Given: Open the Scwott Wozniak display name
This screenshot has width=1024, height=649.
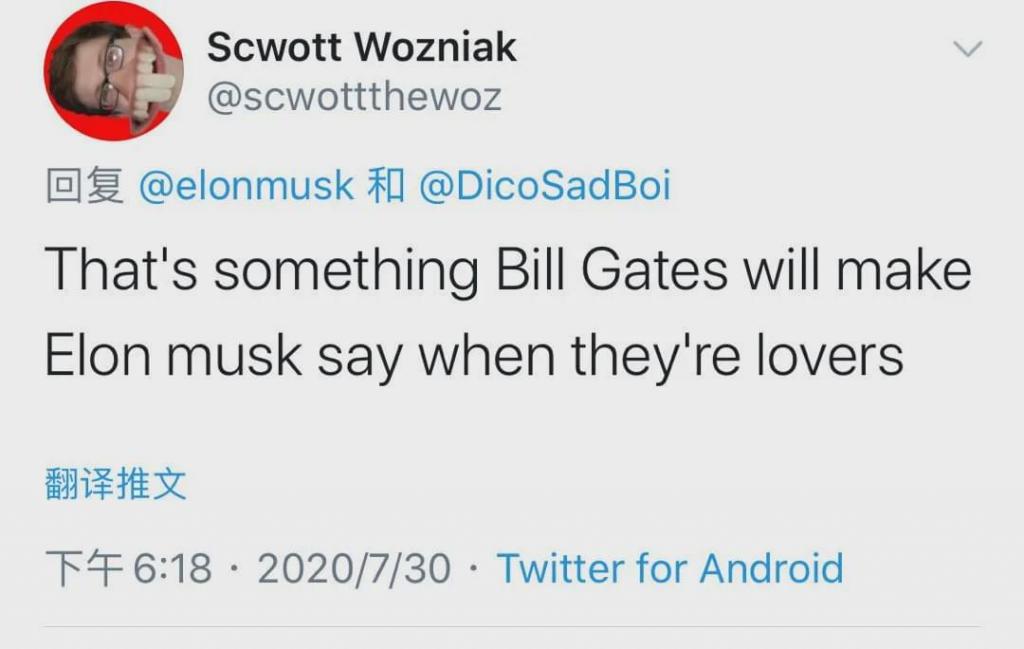Looking at the screenshot, I should [362, 47].
